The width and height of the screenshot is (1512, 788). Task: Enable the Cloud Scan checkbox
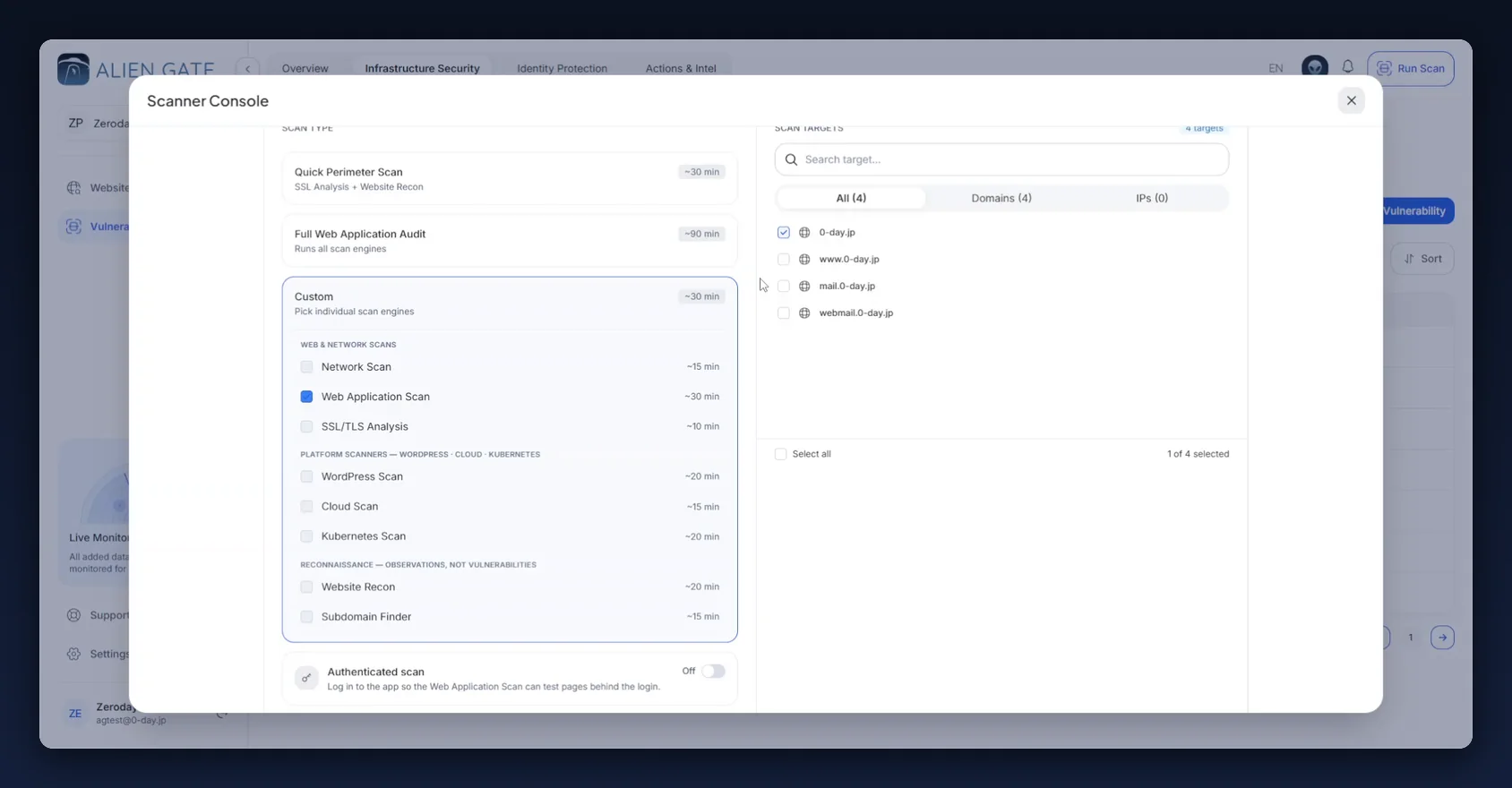point(306,507)
